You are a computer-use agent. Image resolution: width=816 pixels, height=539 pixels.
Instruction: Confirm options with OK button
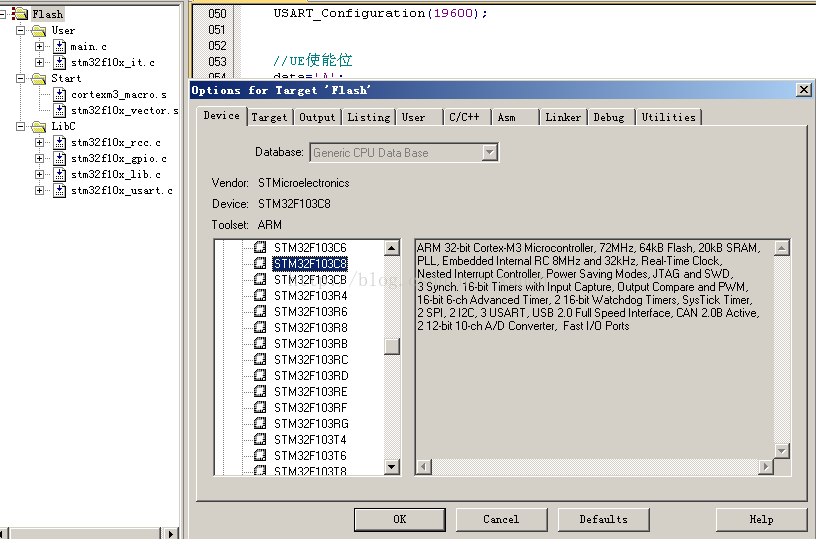click(x=400, y=519)
